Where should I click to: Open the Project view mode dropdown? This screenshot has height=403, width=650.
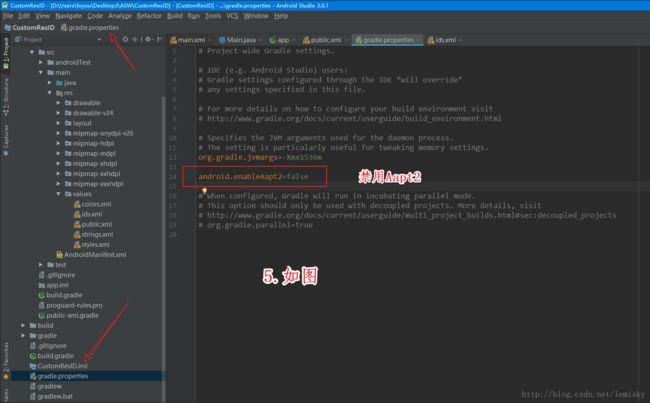coord(99,40)
